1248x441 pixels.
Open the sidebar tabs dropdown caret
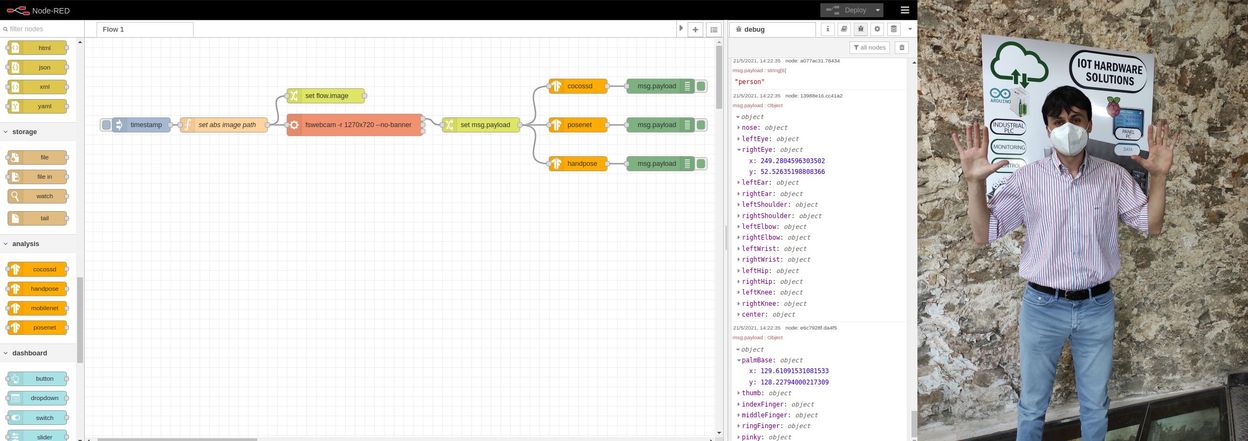910,30
